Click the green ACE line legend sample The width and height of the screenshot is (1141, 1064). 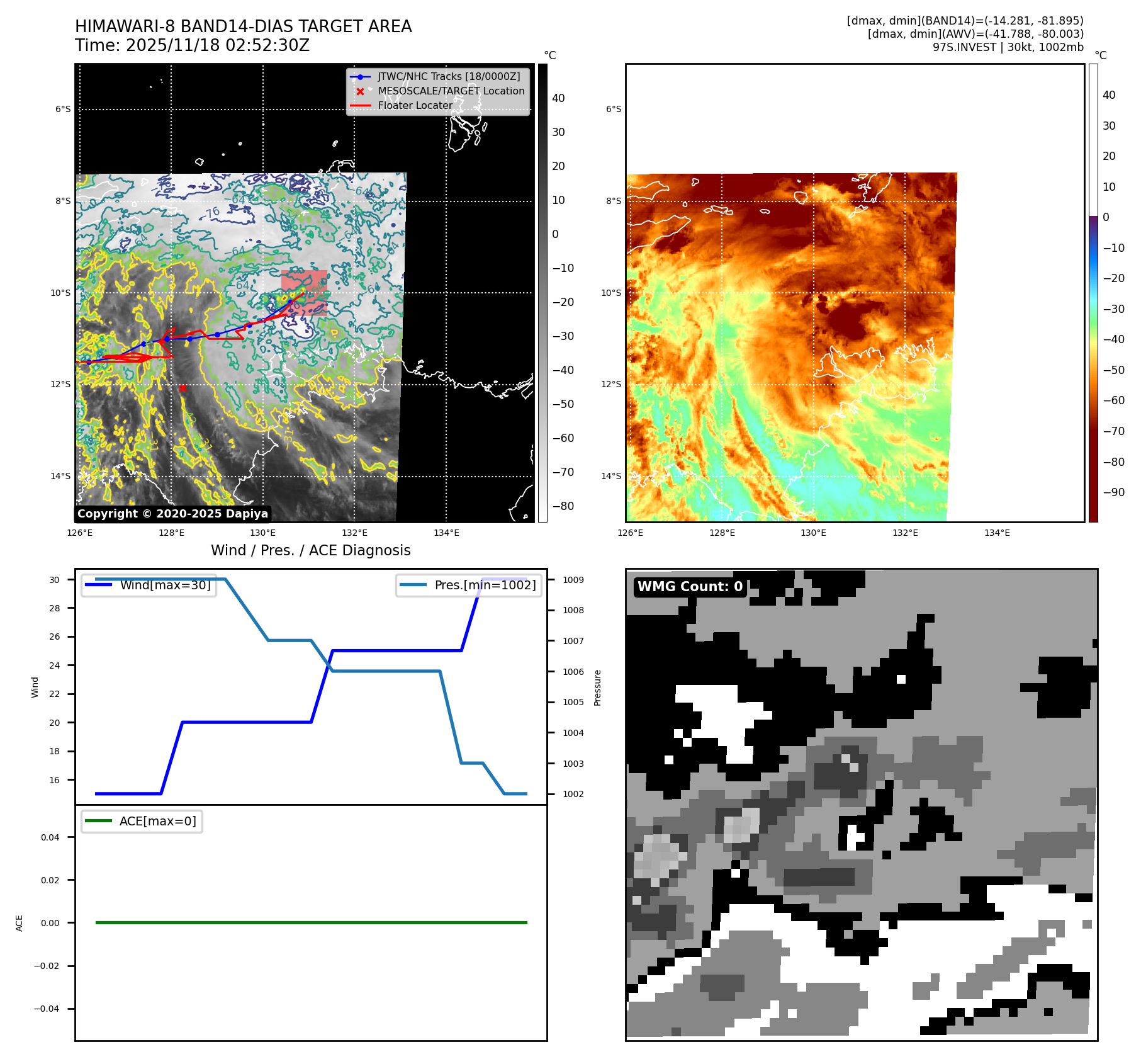(98, 821)
